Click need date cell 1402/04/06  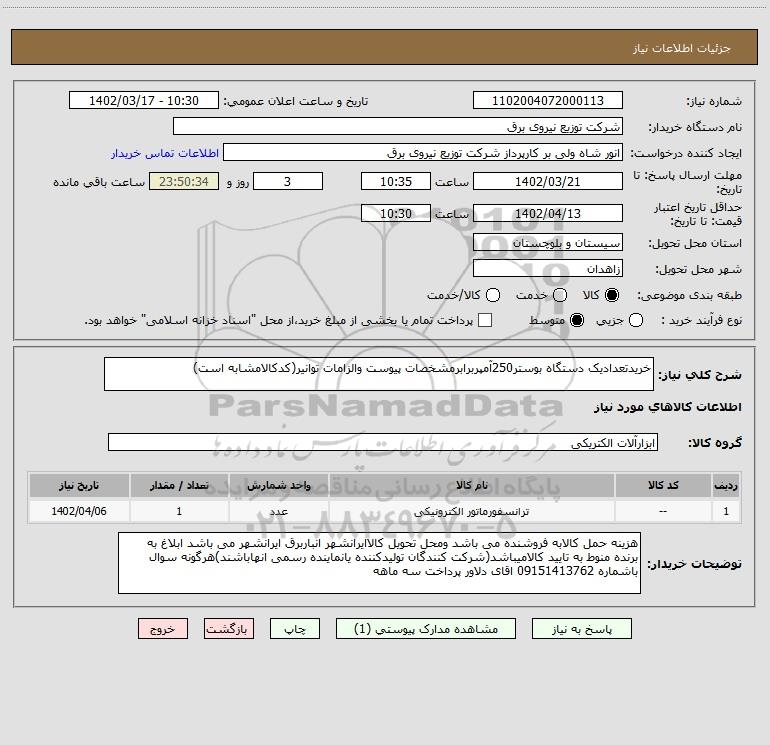click(79, 511)
